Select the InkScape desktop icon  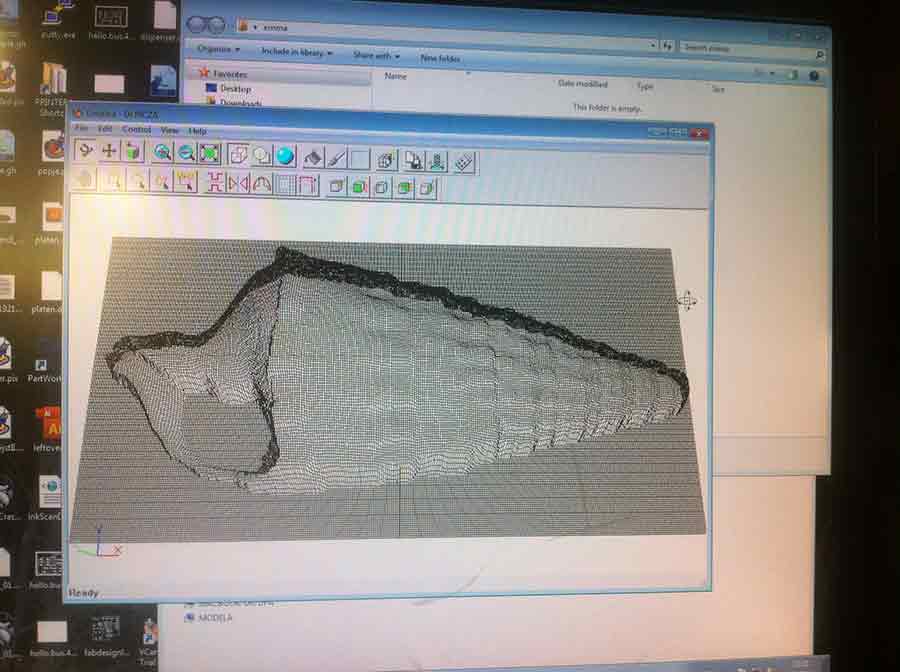[46, 498]
